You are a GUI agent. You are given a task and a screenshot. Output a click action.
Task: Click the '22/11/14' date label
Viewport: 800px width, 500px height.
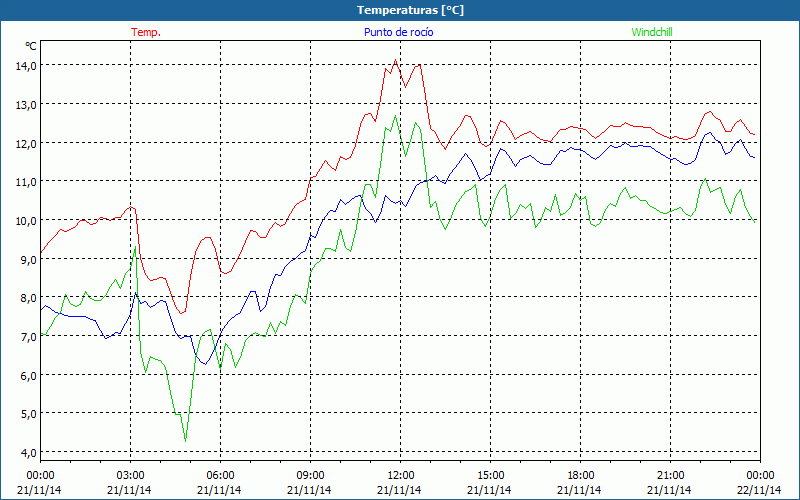(759, 490)
